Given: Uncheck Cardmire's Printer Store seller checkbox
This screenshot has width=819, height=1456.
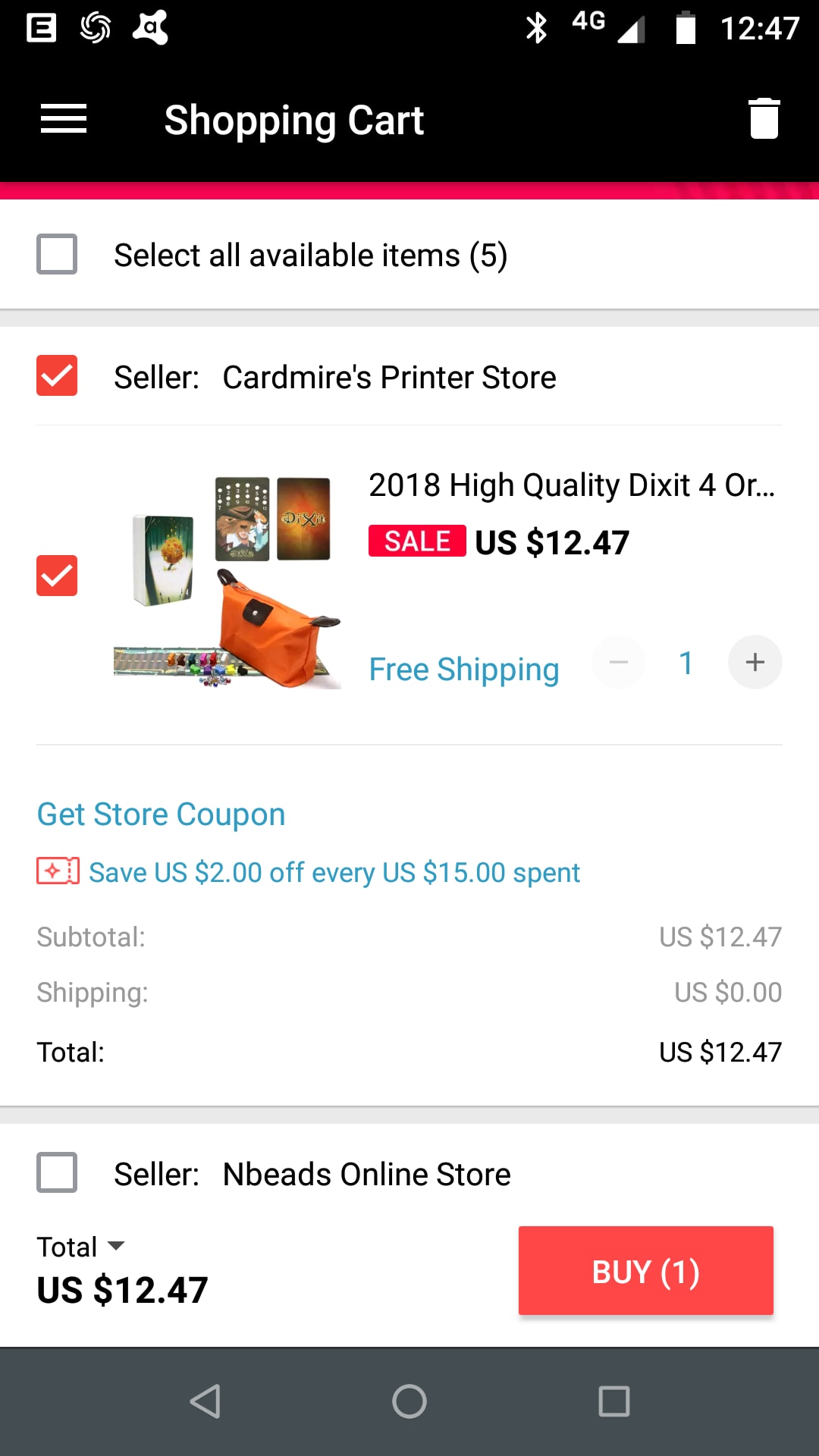Looking at the screenshot, I should pyautogui.click(x=57, y=375).
